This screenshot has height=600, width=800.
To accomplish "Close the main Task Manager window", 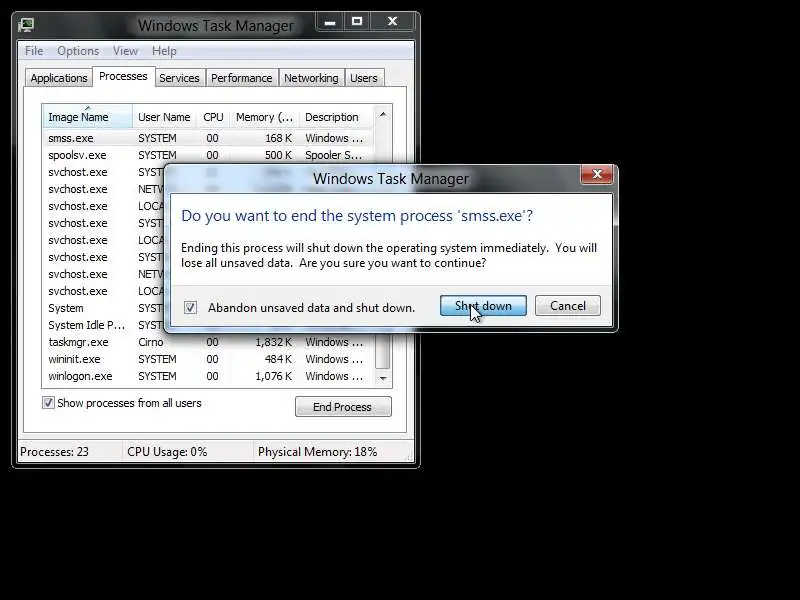I will (392, 22).
